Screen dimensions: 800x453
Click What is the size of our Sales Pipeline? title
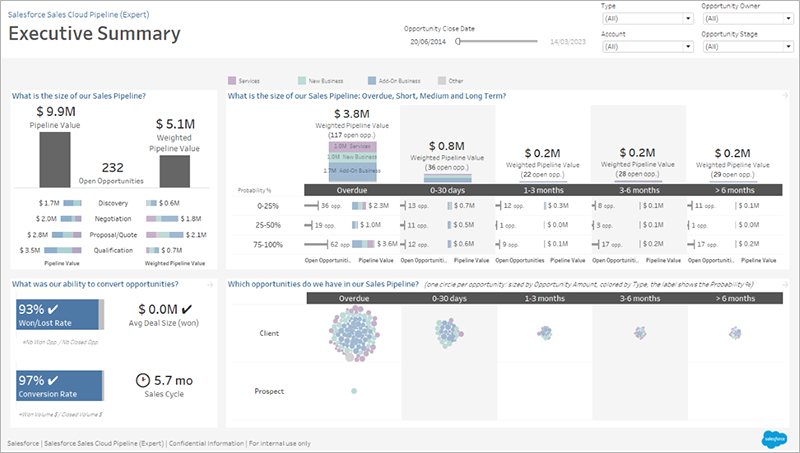[x=79, y=95]
